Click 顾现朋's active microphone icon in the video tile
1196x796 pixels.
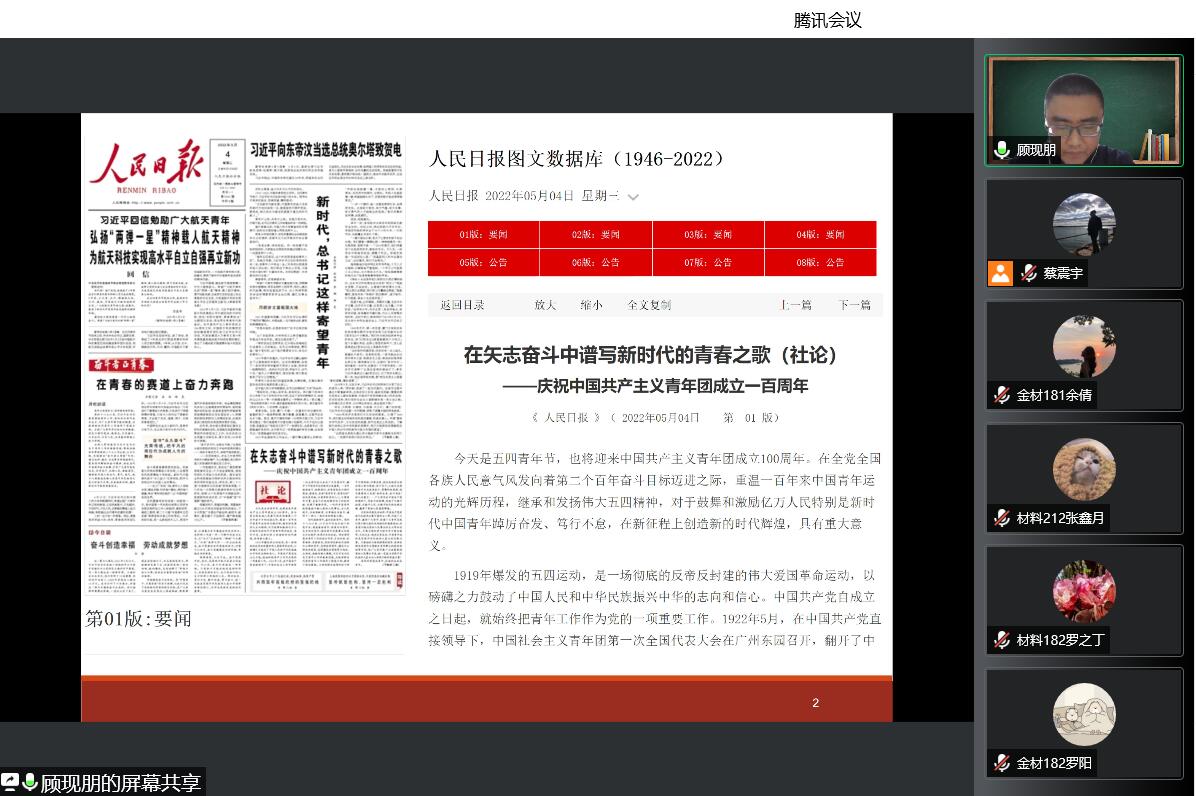[1001, 150]
